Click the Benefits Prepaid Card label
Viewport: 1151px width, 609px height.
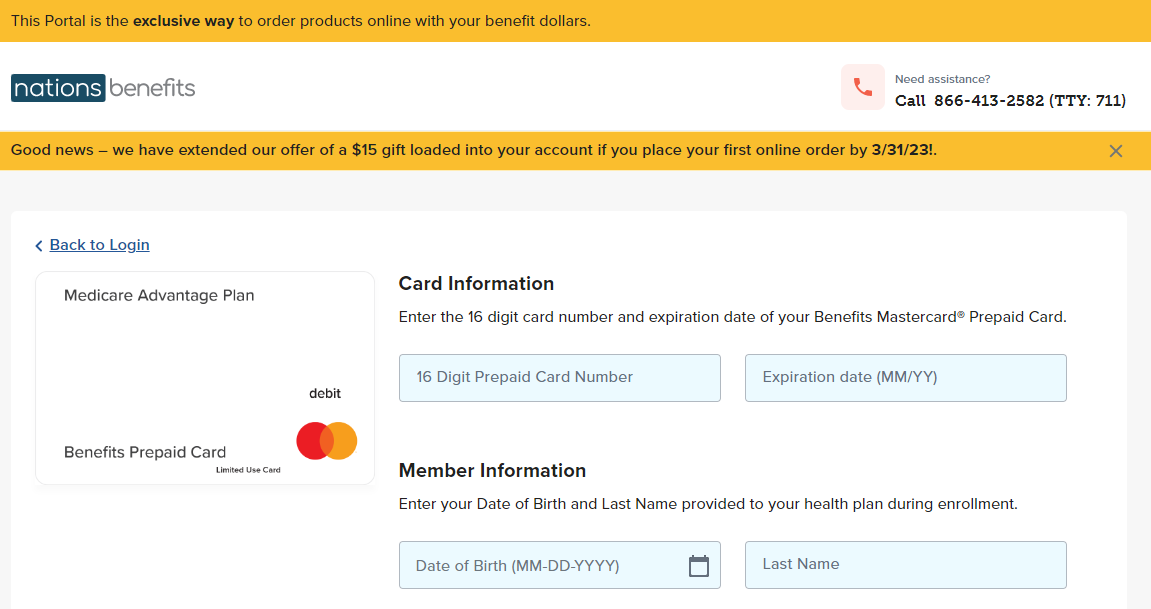click(144, 452)
